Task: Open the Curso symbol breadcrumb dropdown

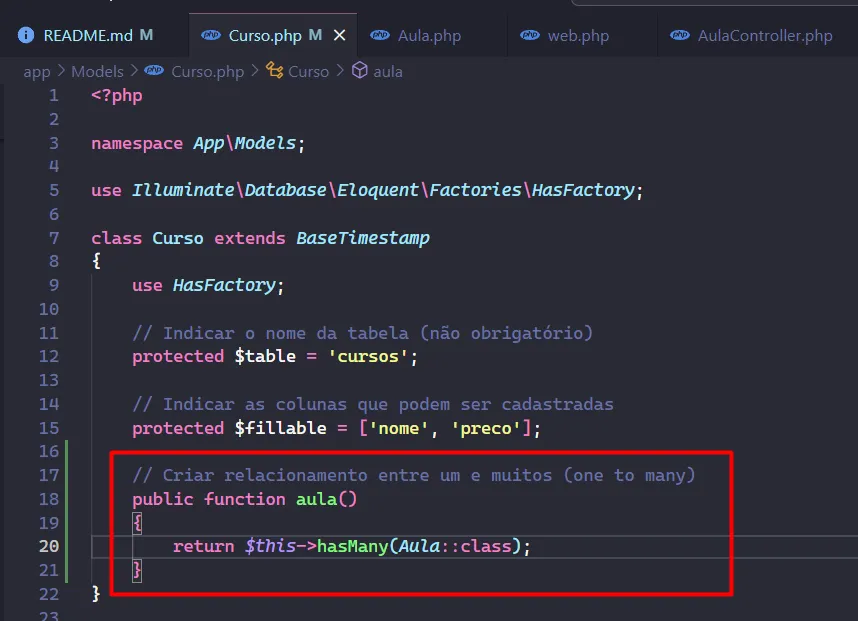Action: (x=307, y=71)
